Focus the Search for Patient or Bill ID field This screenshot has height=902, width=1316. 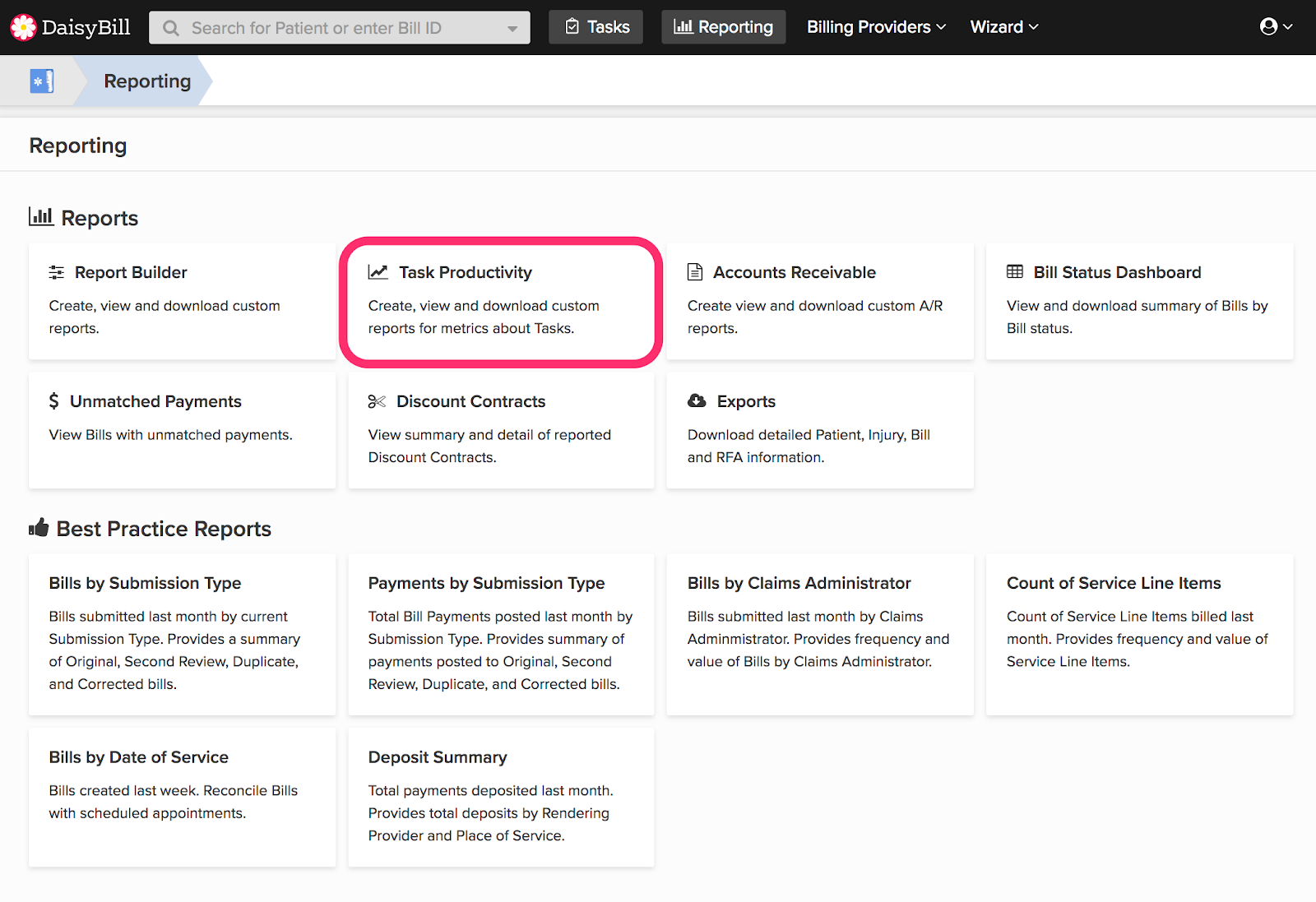click(x=340, y=28)
